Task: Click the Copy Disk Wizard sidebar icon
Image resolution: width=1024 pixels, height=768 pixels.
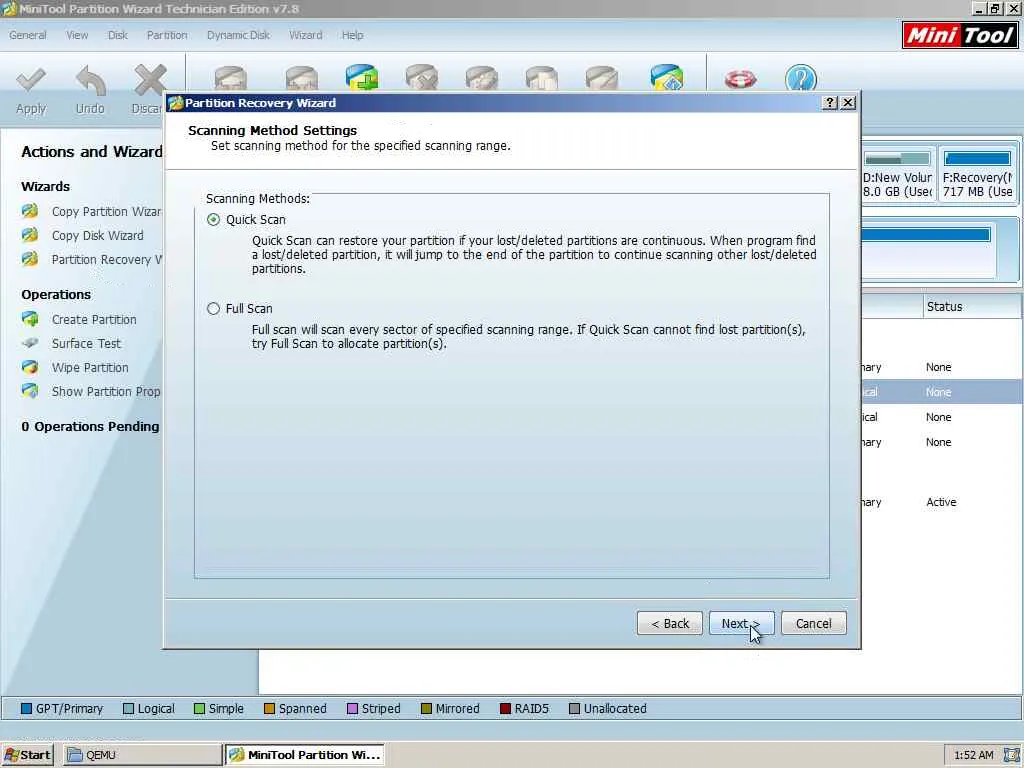Action: [30, 235]
